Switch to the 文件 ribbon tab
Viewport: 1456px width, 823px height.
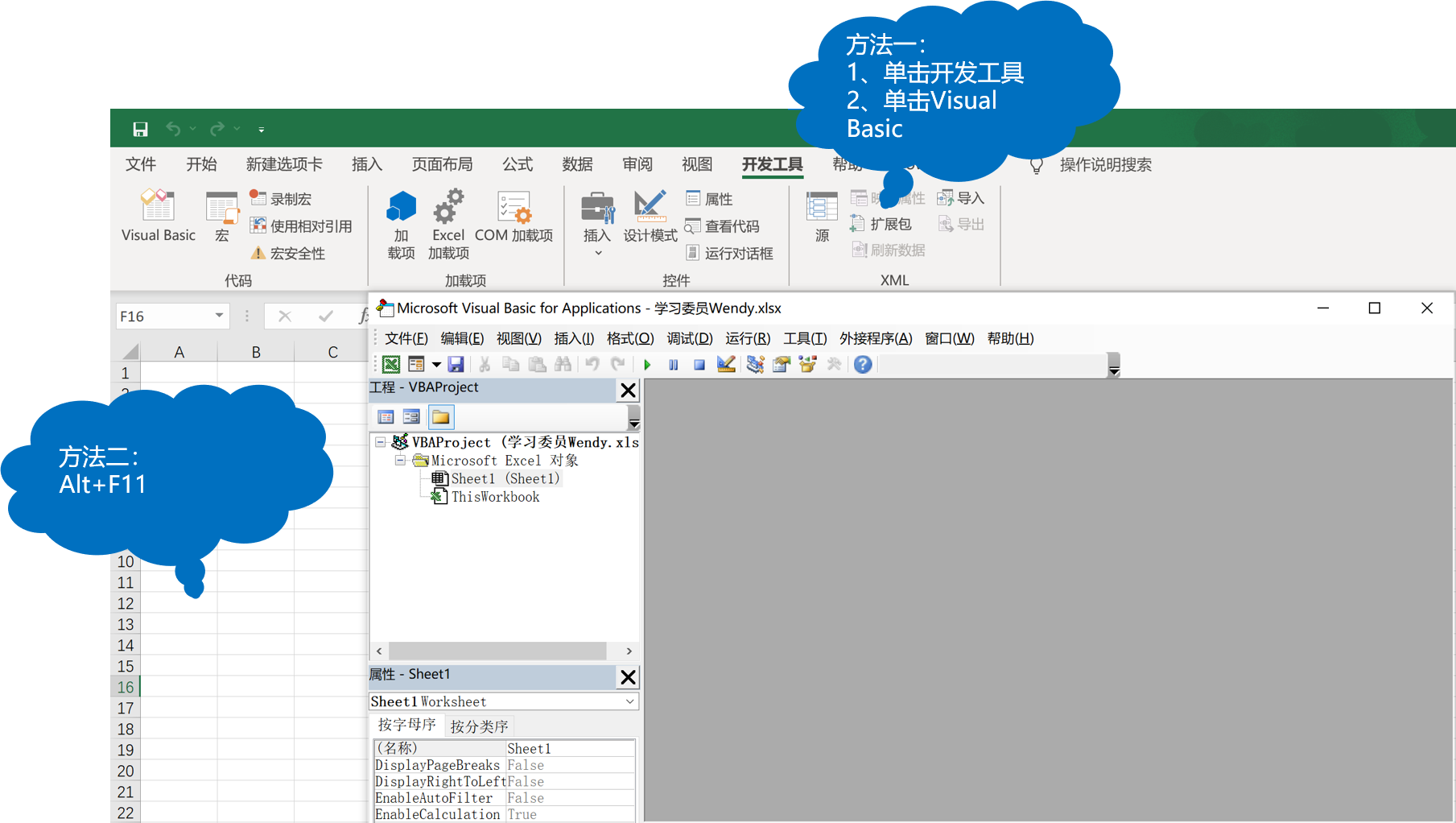tap(141, 164)
